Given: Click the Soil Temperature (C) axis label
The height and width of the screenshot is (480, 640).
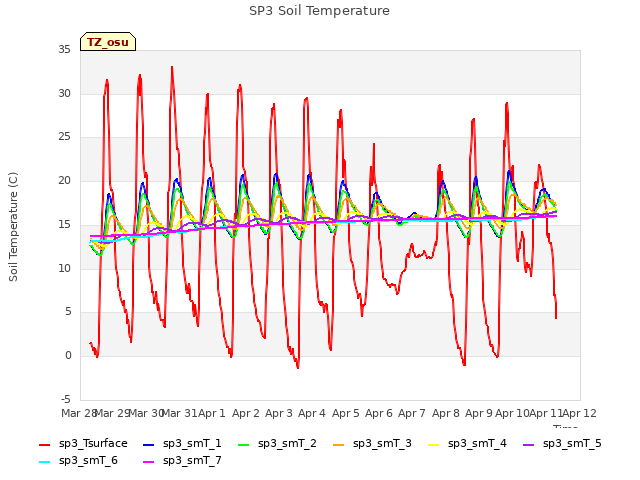Looking at the screenshot, I should [x=13, y=227].
